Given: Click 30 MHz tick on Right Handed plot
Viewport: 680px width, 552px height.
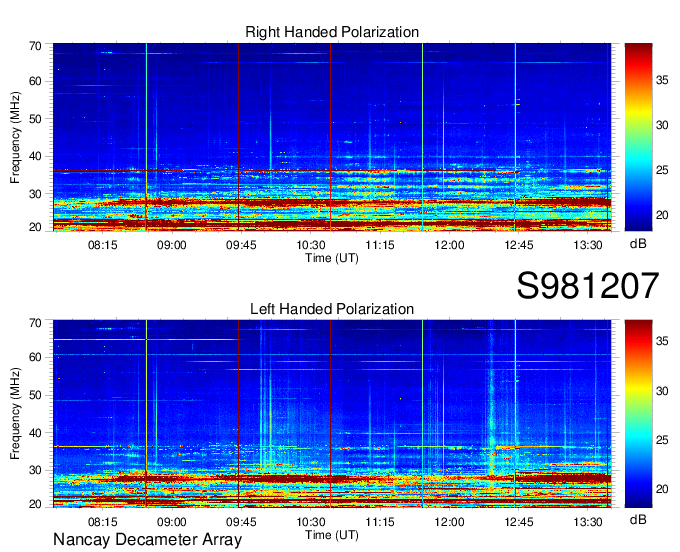Looking at the screenshot, I should point(35,194).
